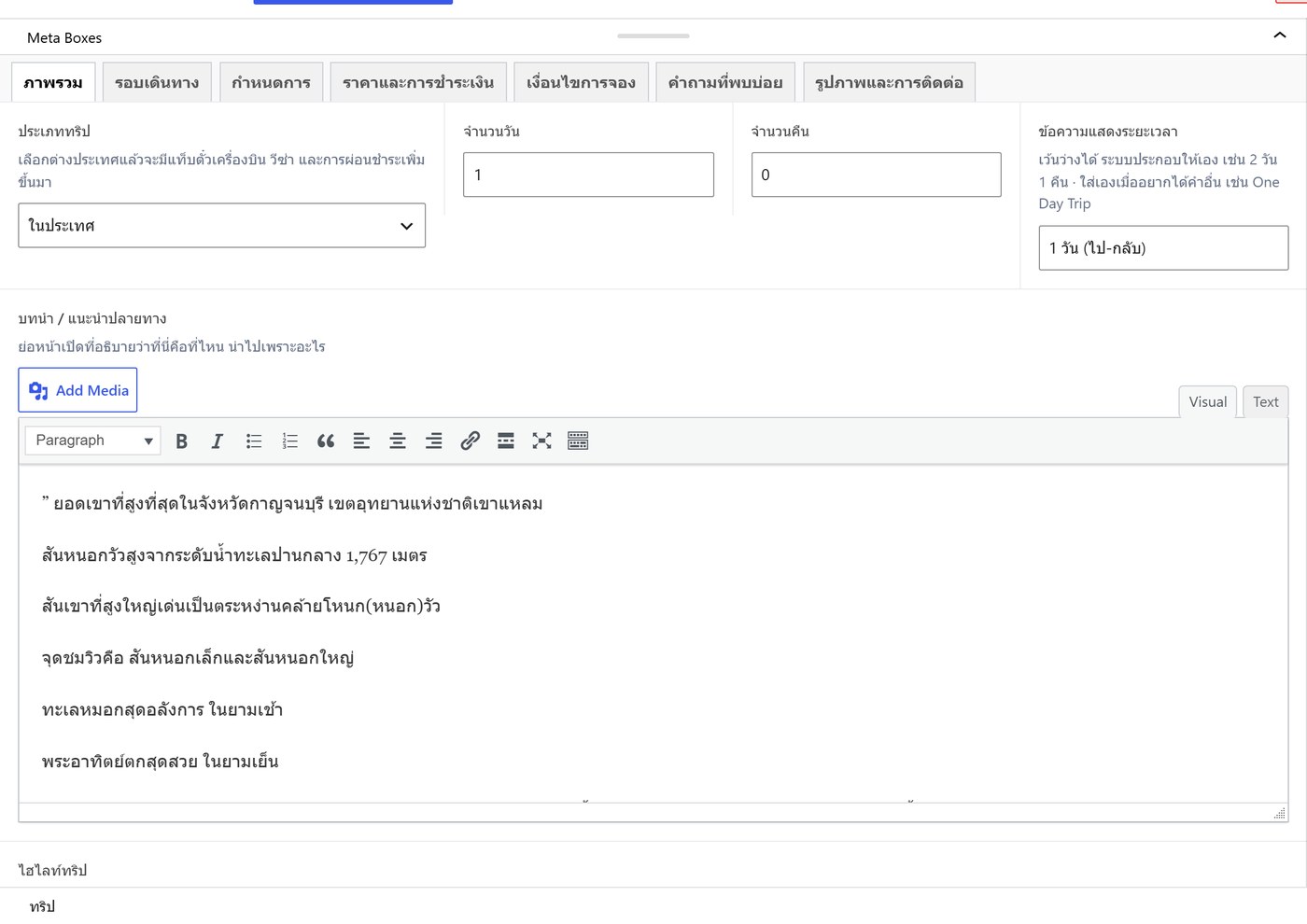Click the line 'สันหนอกวัวสูงจากระดับน้ำทะเลปานกลาง 1,767 เมตร'
Viewport: 1307px width, 924px height.
click(x=234, y=555)
